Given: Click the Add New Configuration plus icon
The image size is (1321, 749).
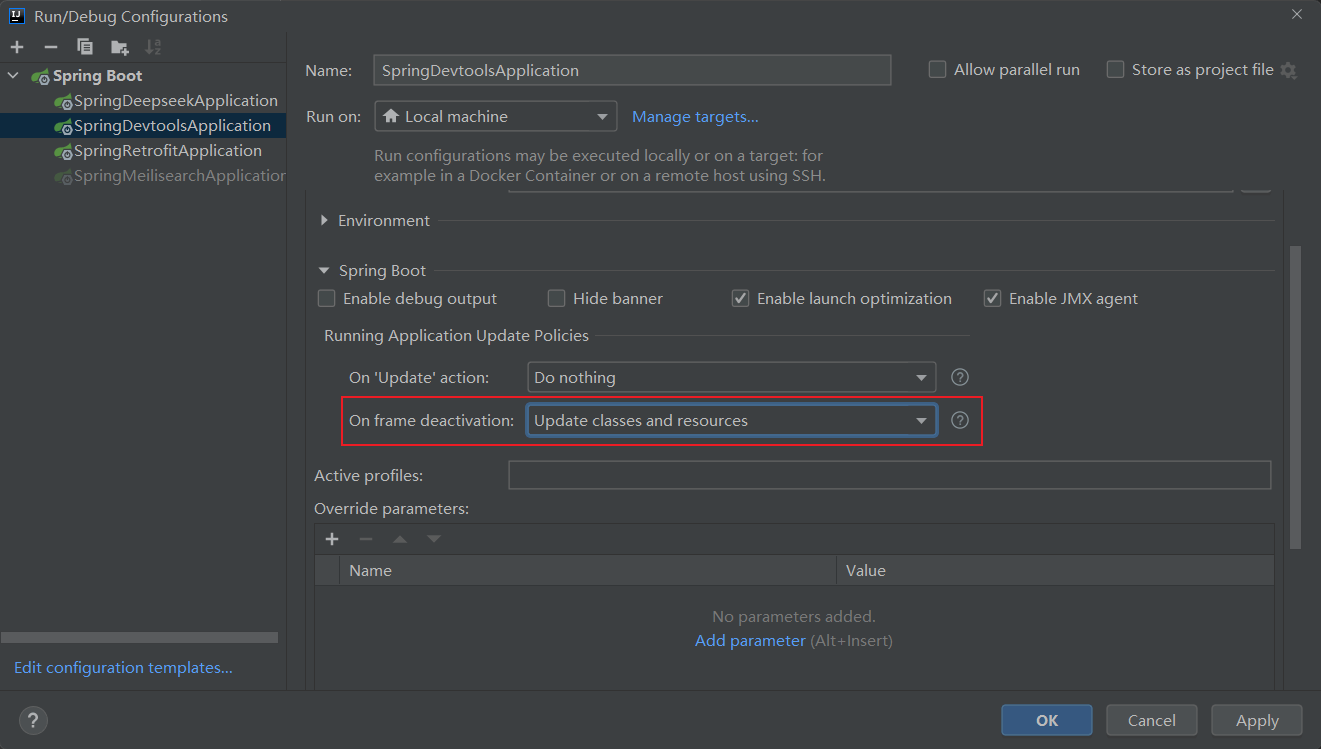Looking at the screenshot, I should pyautogui.click(x=17, y=47).
